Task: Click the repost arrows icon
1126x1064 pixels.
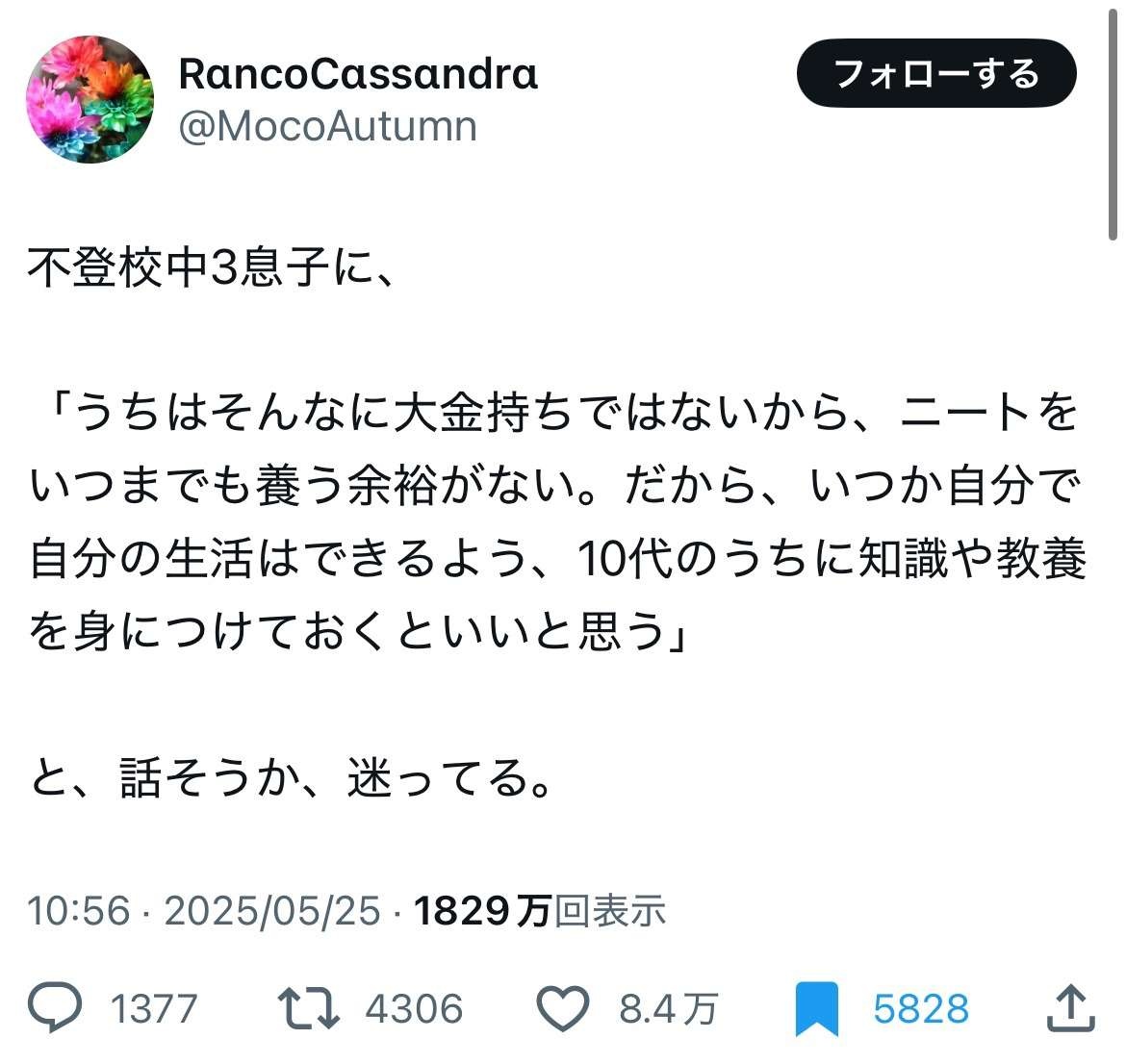Action: coord(308,1008)
